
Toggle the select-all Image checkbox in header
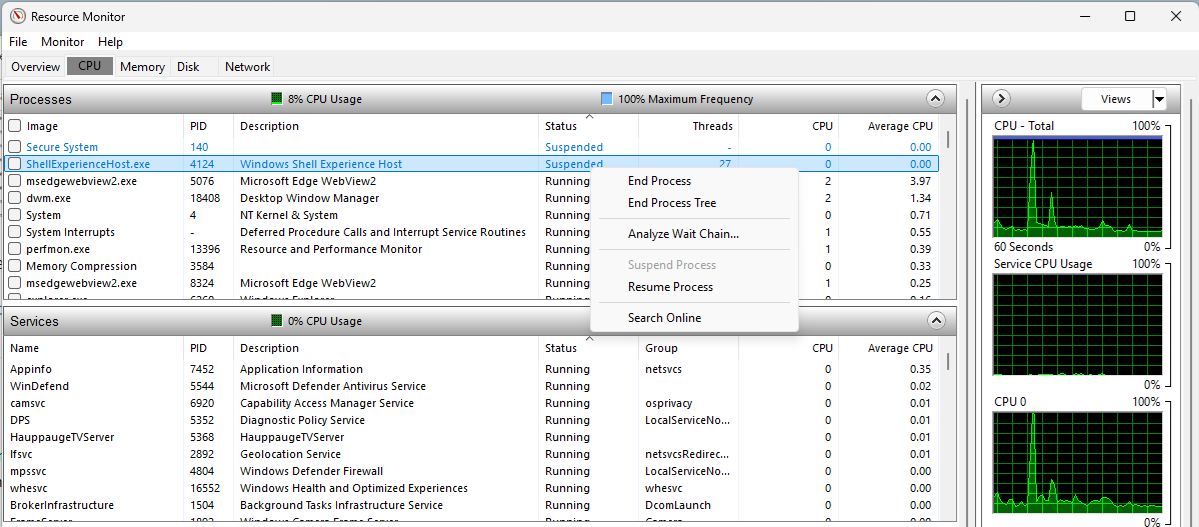coord(15,125)
